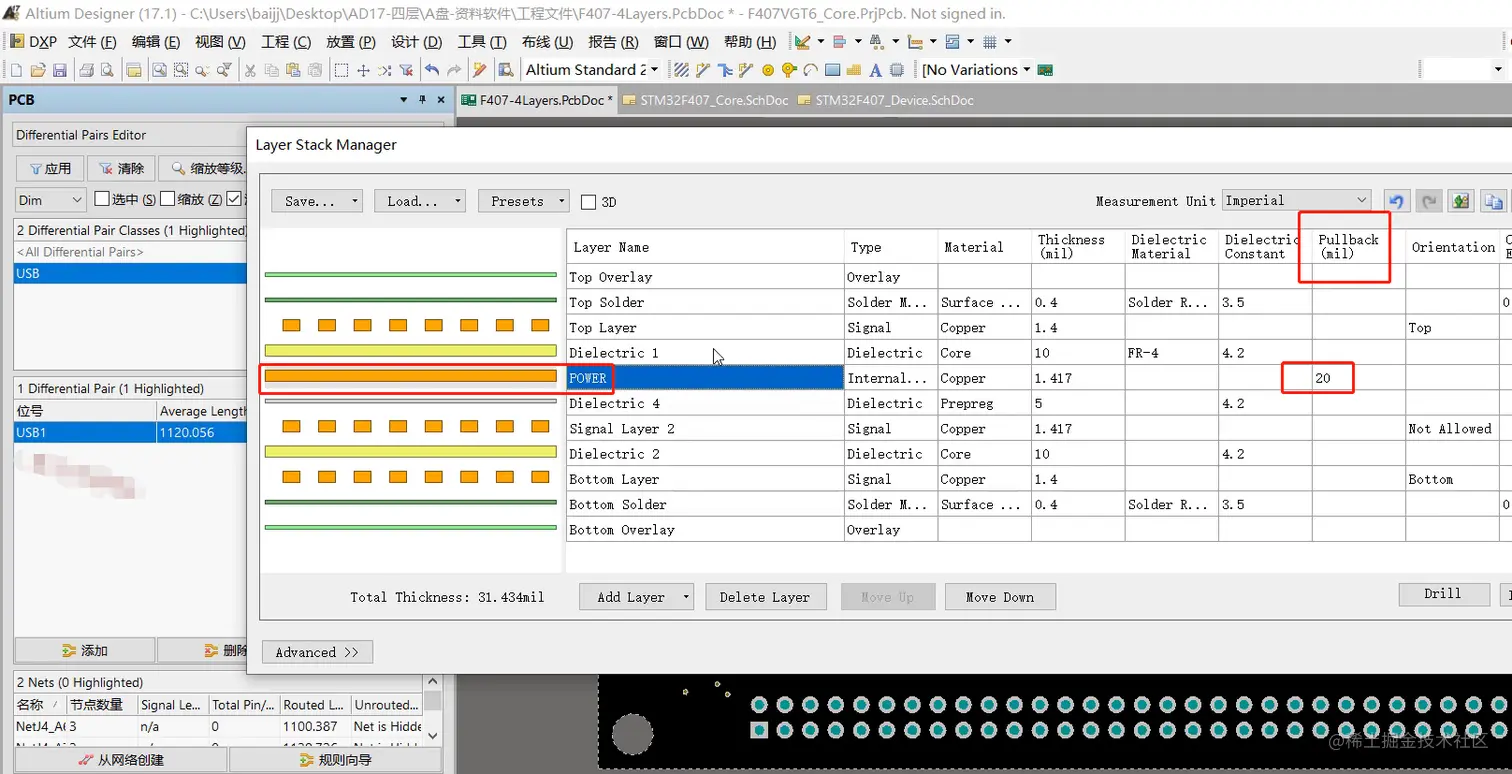
Task: Open the Measurement Unit Imperial combo box
Action: point(1295,200)
